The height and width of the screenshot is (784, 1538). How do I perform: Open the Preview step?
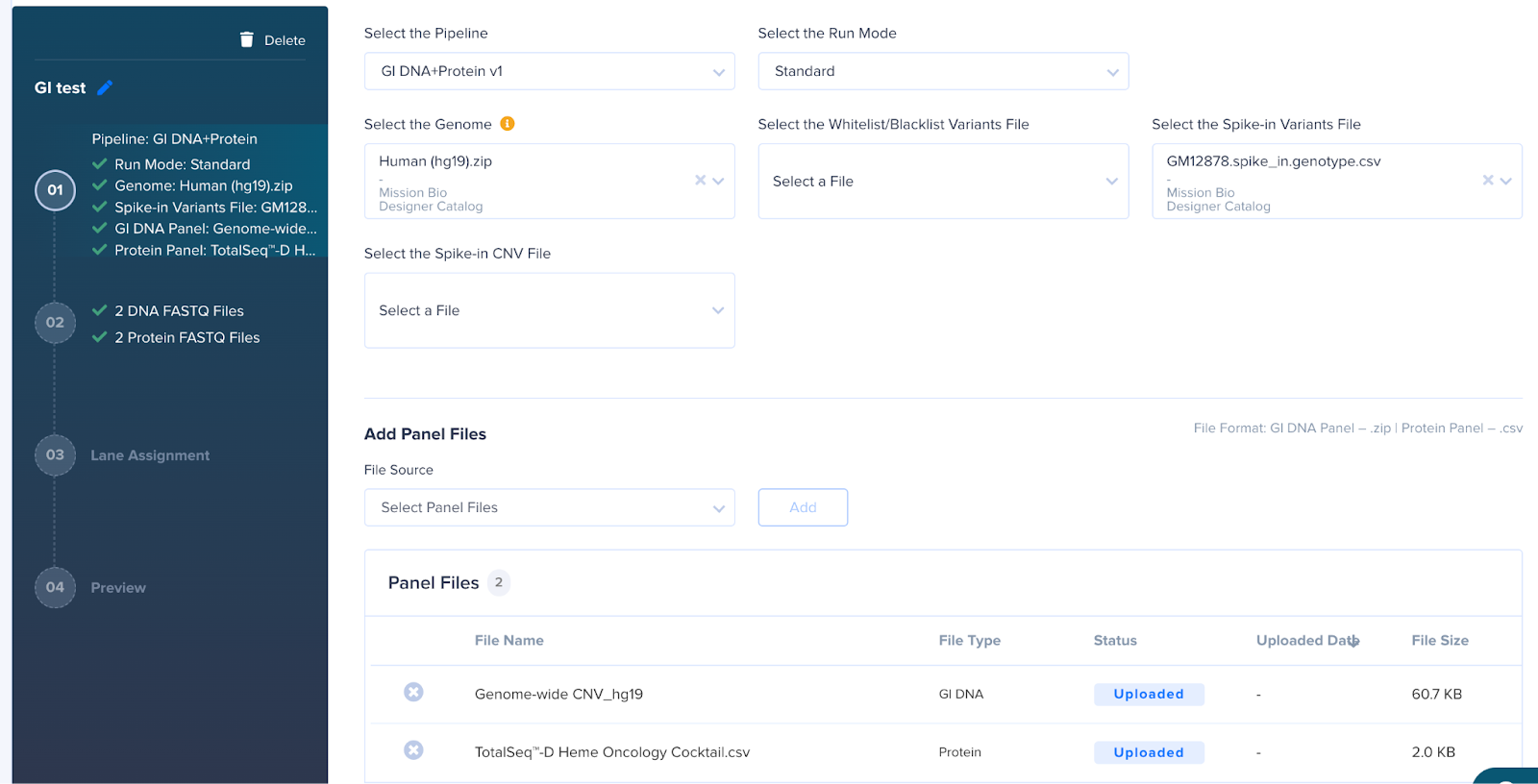pos(118,588)
